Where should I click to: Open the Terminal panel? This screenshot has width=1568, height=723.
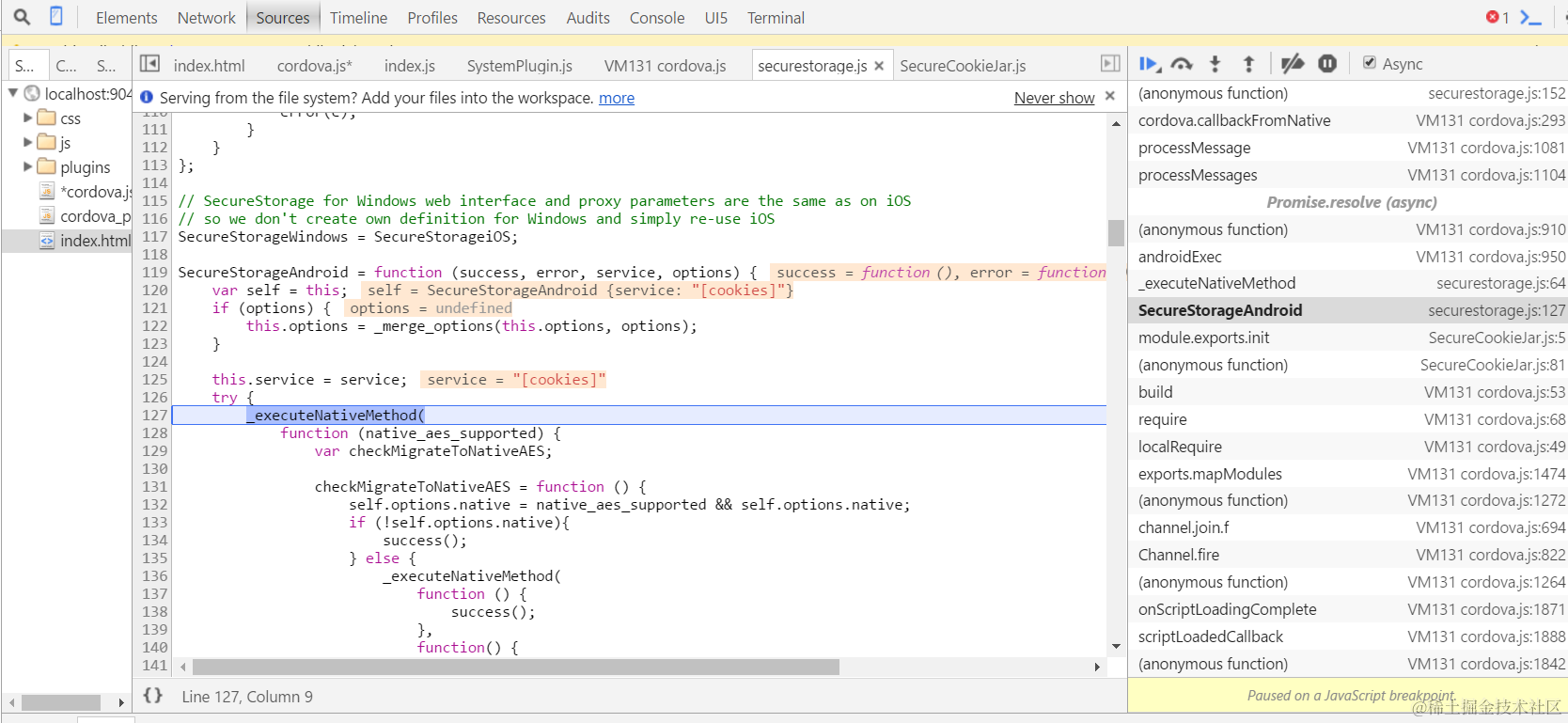click(x=776, y=18)
